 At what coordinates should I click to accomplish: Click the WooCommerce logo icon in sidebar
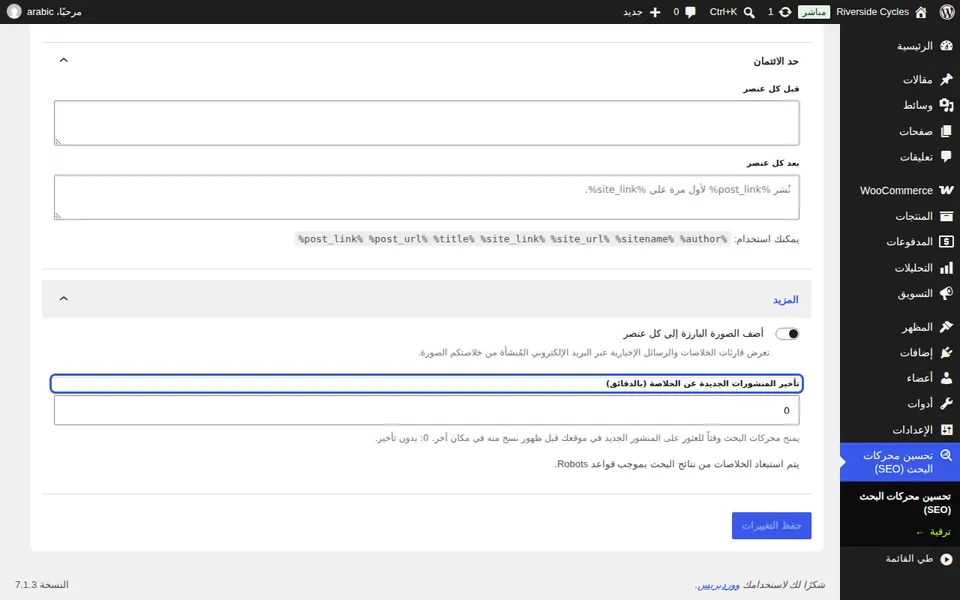(x=947, y=190)
